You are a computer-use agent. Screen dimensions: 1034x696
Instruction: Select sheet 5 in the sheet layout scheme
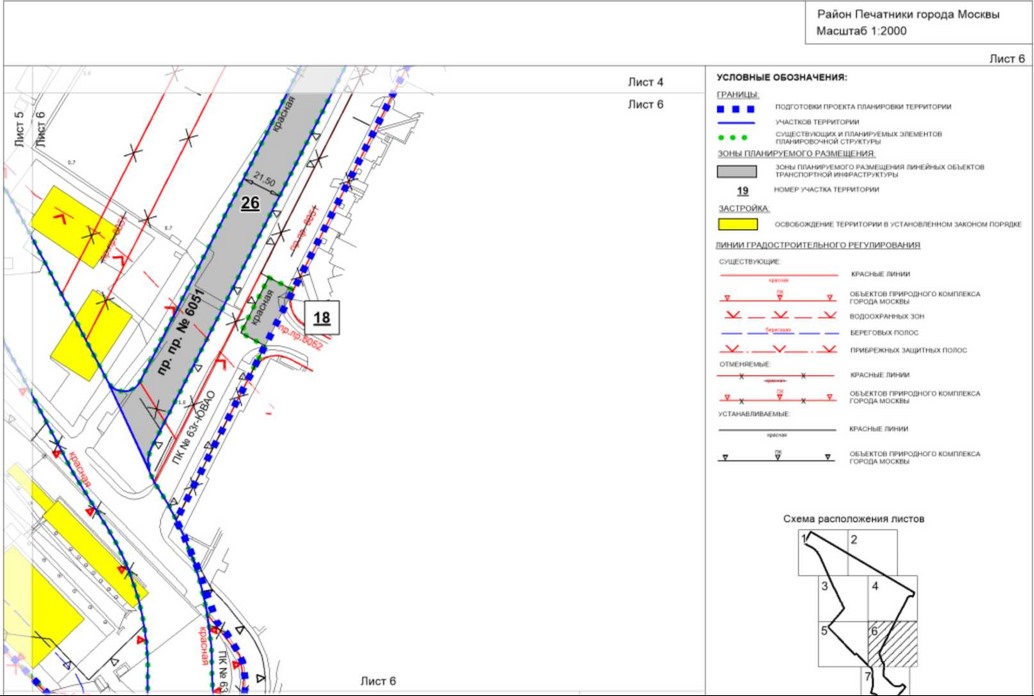pyautogui.click(x=843, y=643)
